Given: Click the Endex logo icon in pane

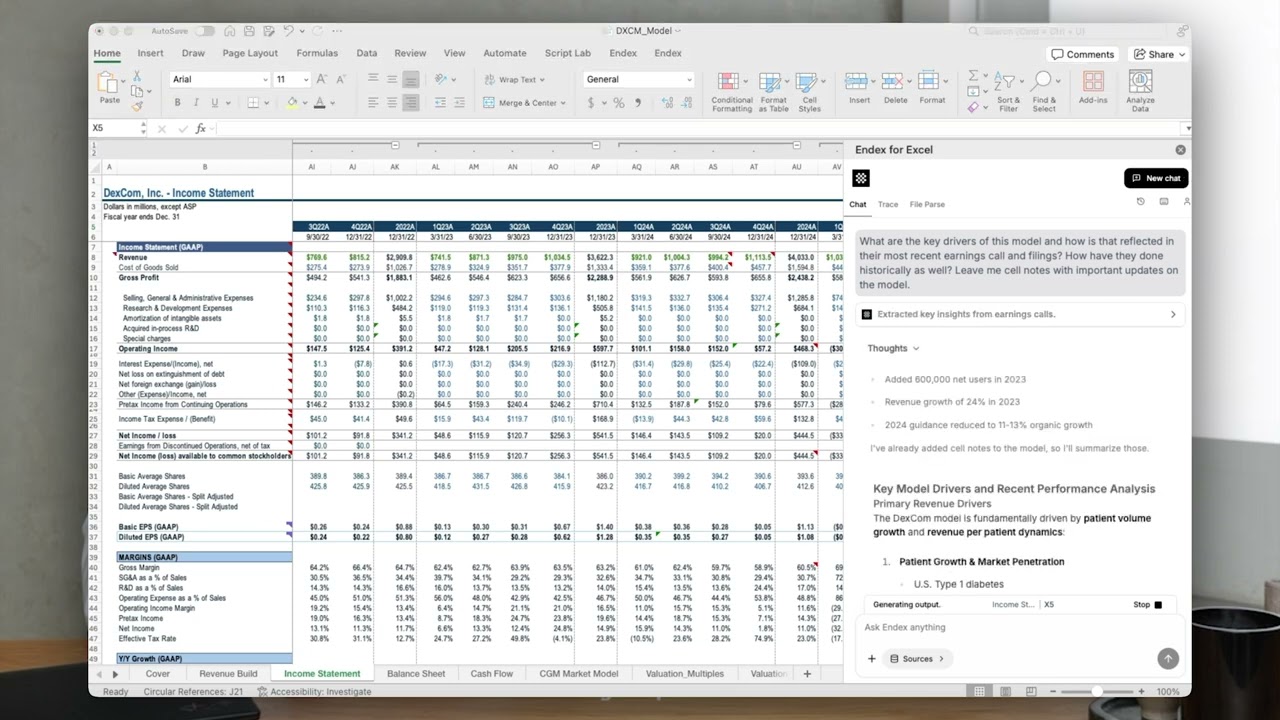Looking at the screenshot, I should [861, 178].
